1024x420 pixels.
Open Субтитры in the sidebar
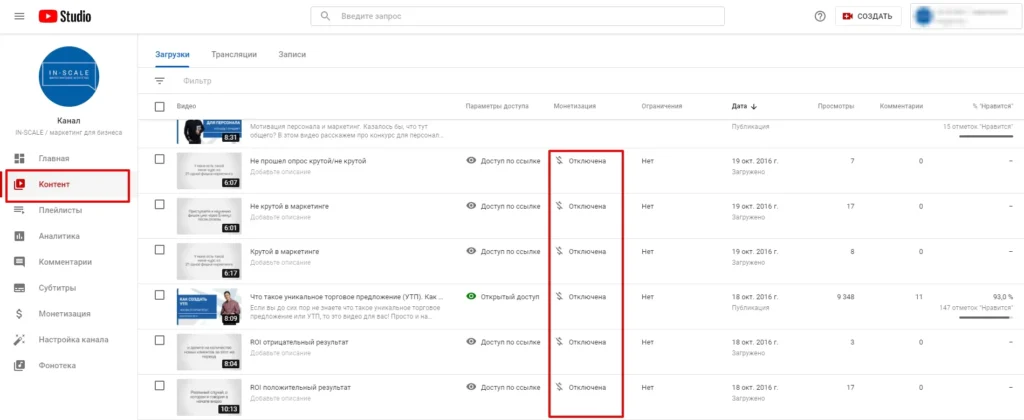pyautogui.click(x=57, y=287)
